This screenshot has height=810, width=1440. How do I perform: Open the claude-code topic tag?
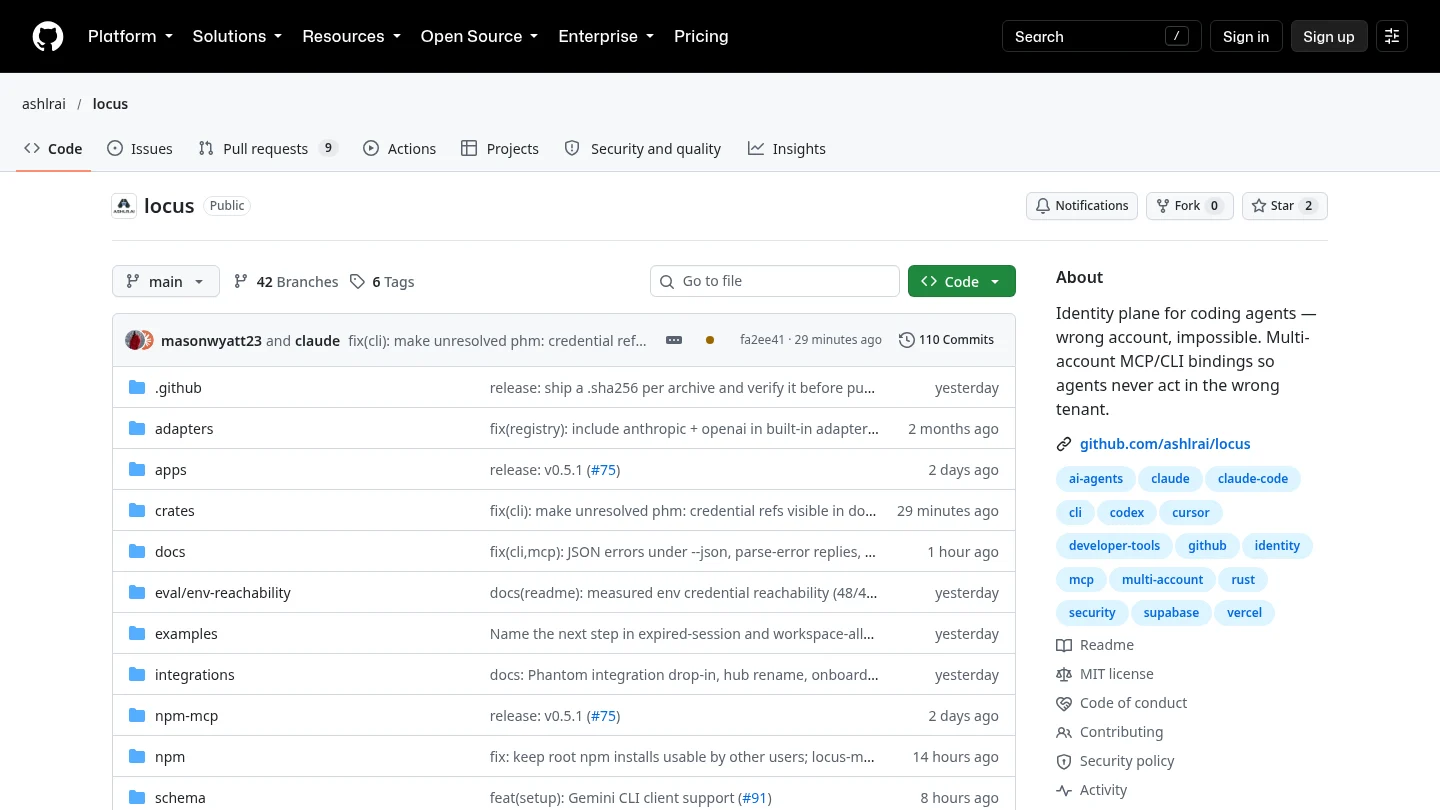(x=1253, y=479)
